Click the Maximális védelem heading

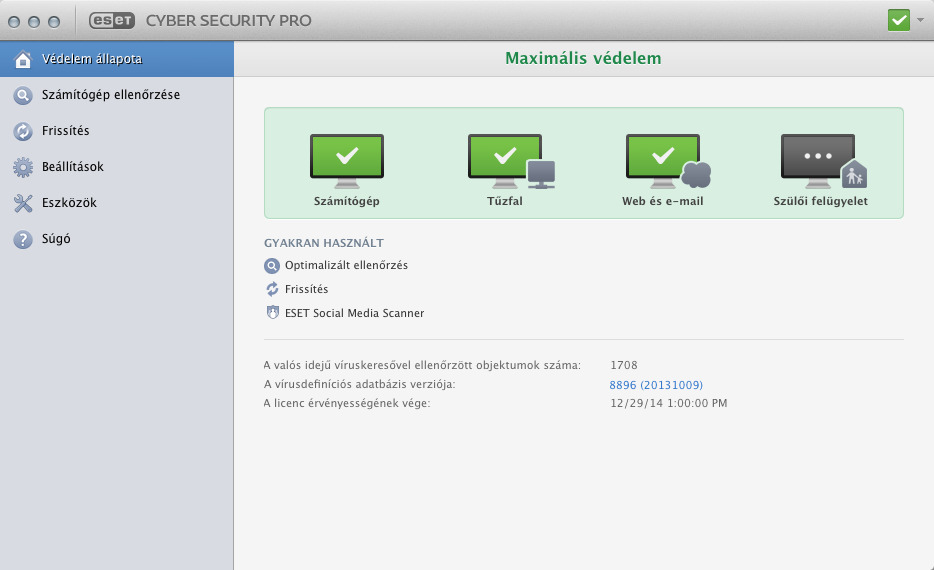583,58
